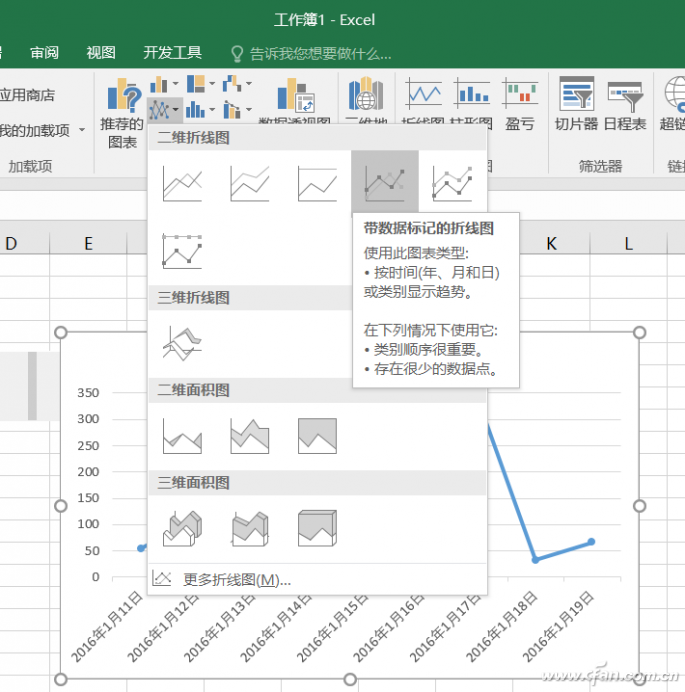Screen dimensions: 685x692
Task: Expand the 我的加载项 dropdown arrow
Action: tap(82, 131)
